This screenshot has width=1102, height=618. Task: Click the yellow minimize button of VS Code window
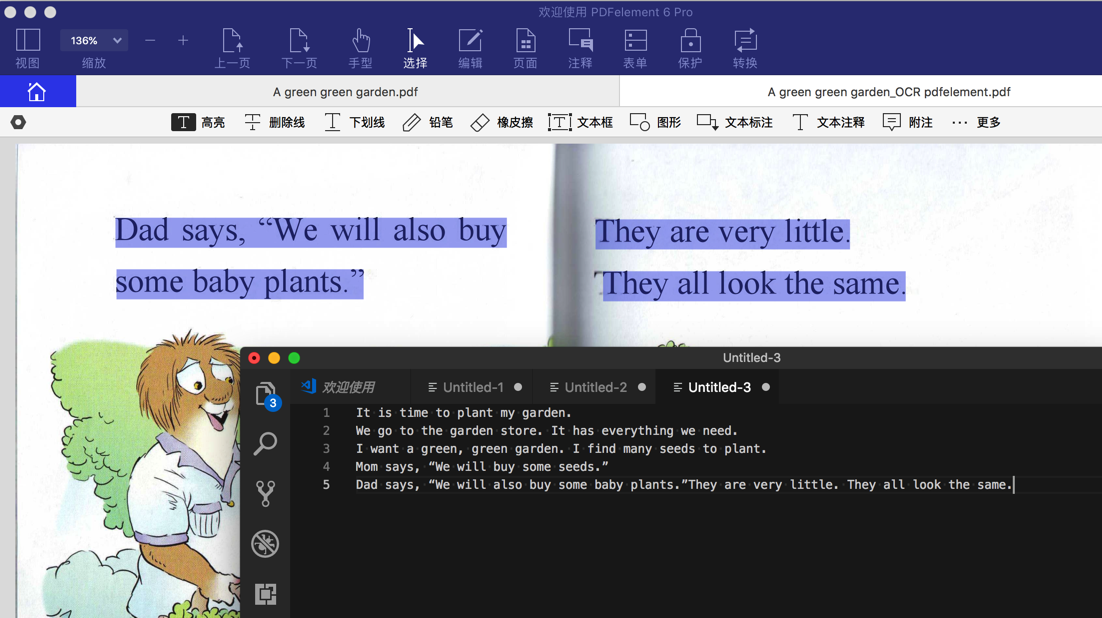click(x=274, y=358)
